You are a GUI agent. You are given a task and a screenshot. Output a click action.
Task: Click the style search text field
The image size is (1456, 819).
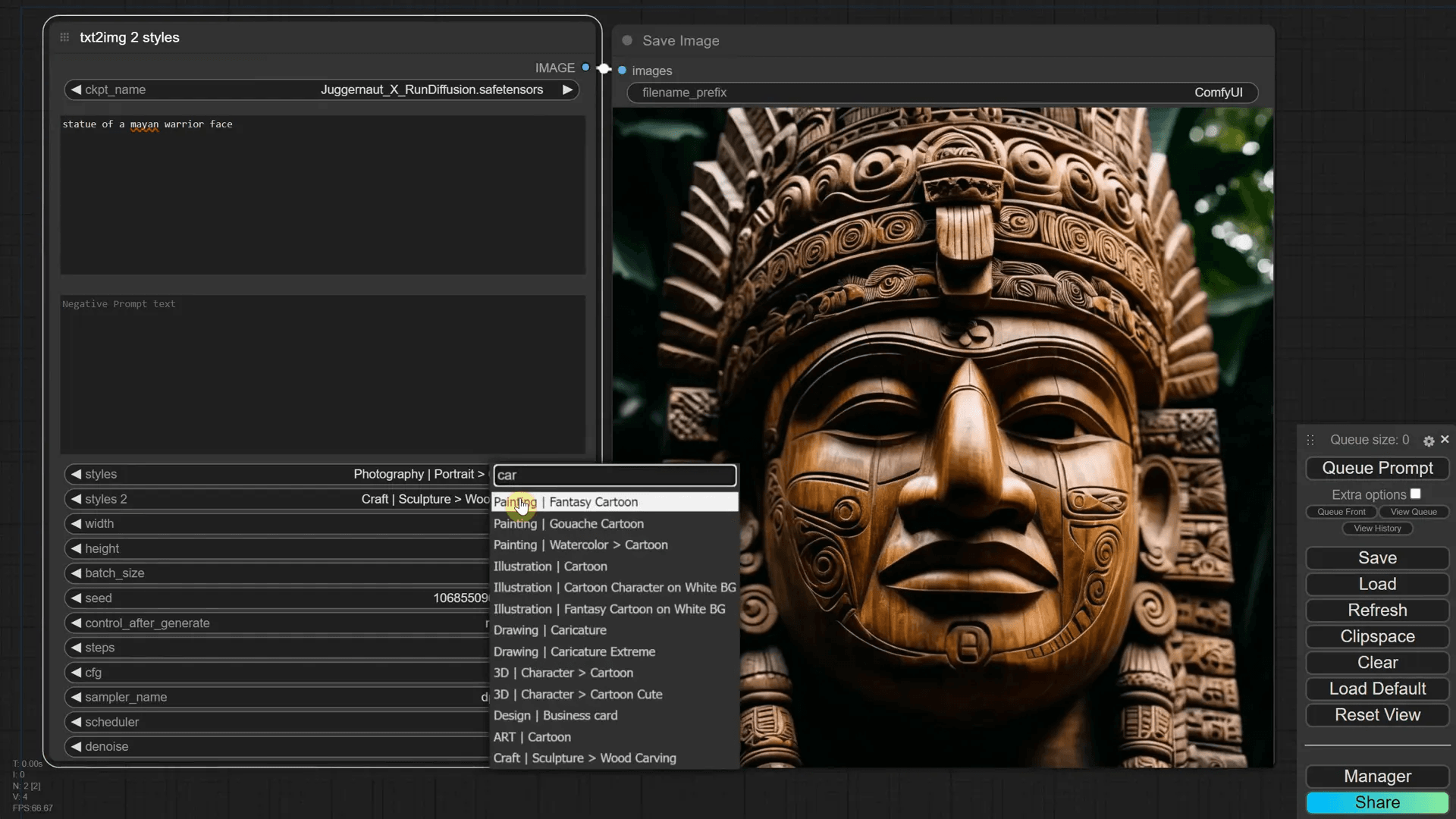(614, 475)
